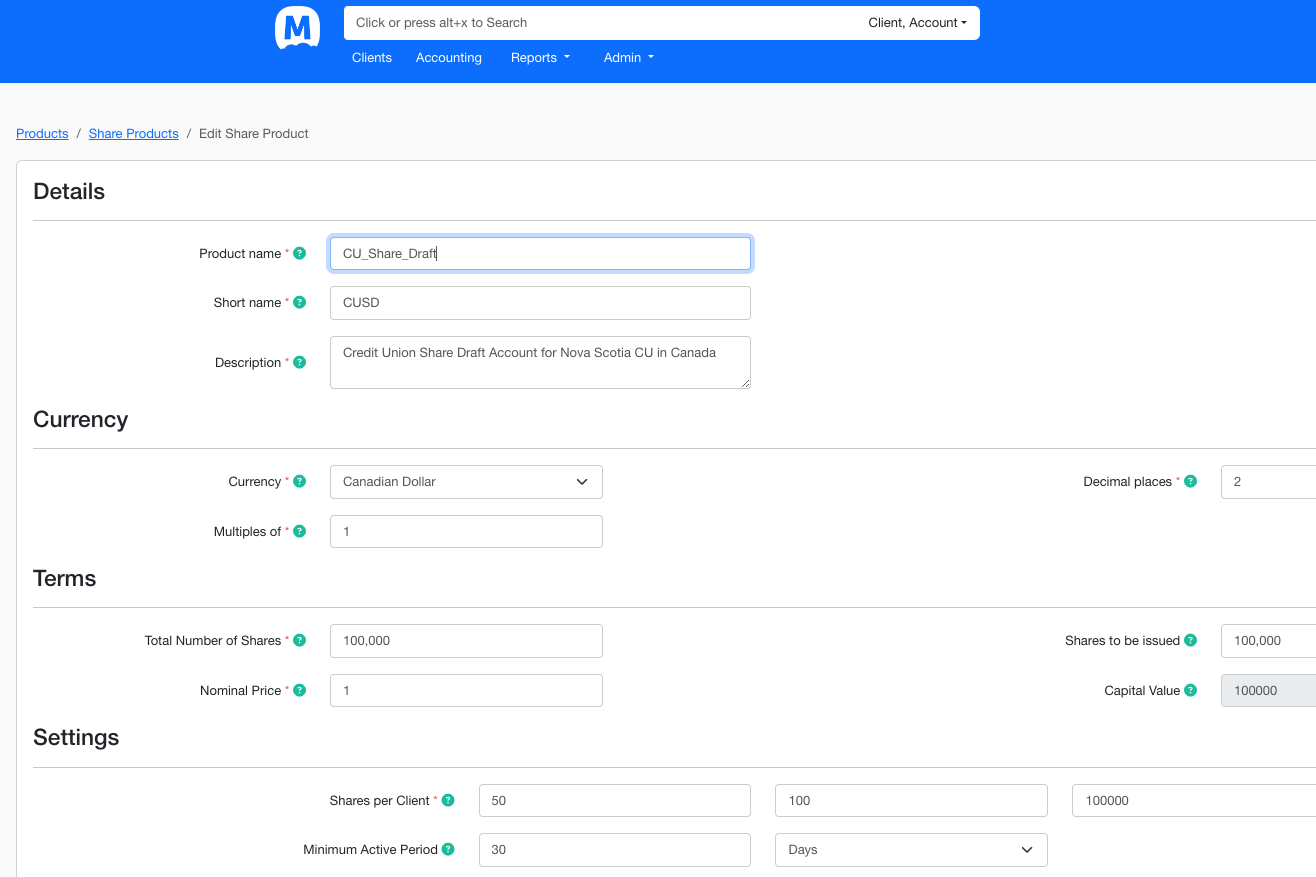
Task: Open the Reports menu
Action: click(540, 58)
